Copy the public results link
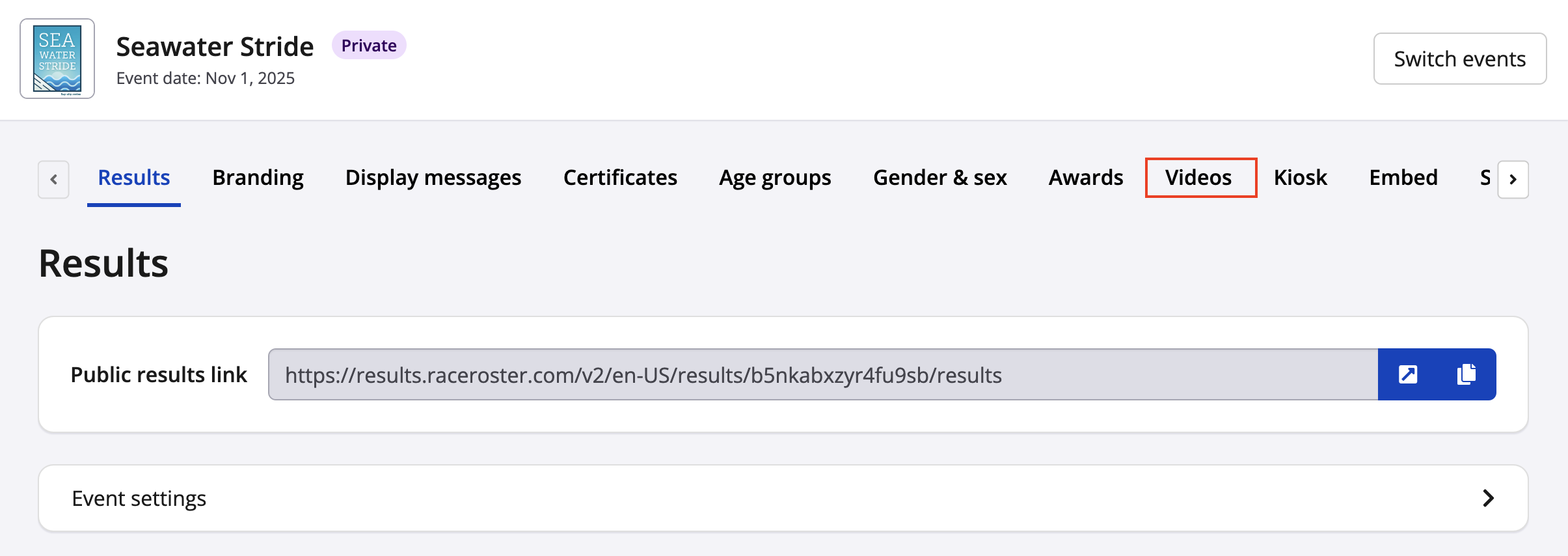The height and width of the screenshot is (556, 1568). pos(1467,374)
